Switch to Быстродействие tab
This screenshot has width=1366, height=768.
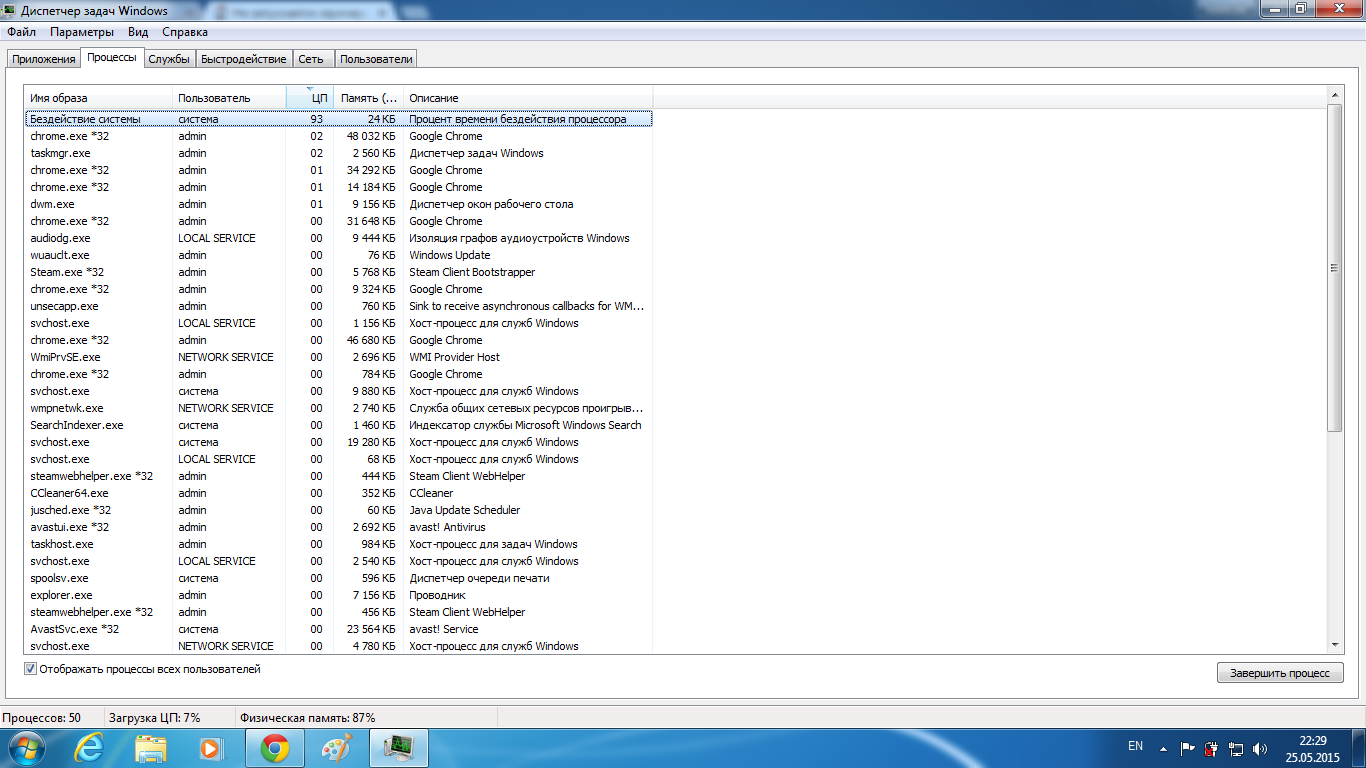click(244, 59)
